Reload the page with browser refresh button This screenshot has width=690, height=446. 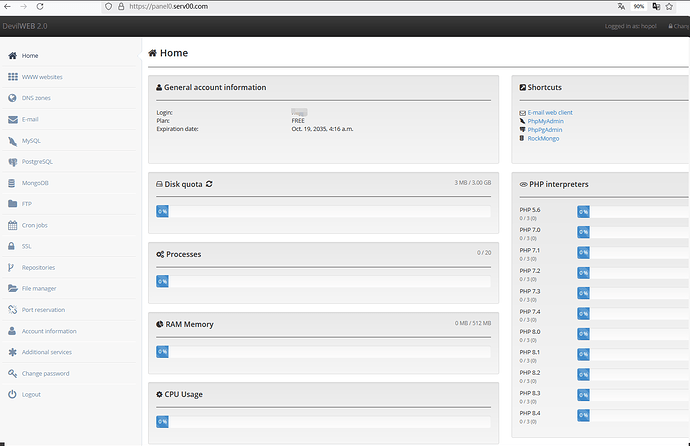[40, 7]
